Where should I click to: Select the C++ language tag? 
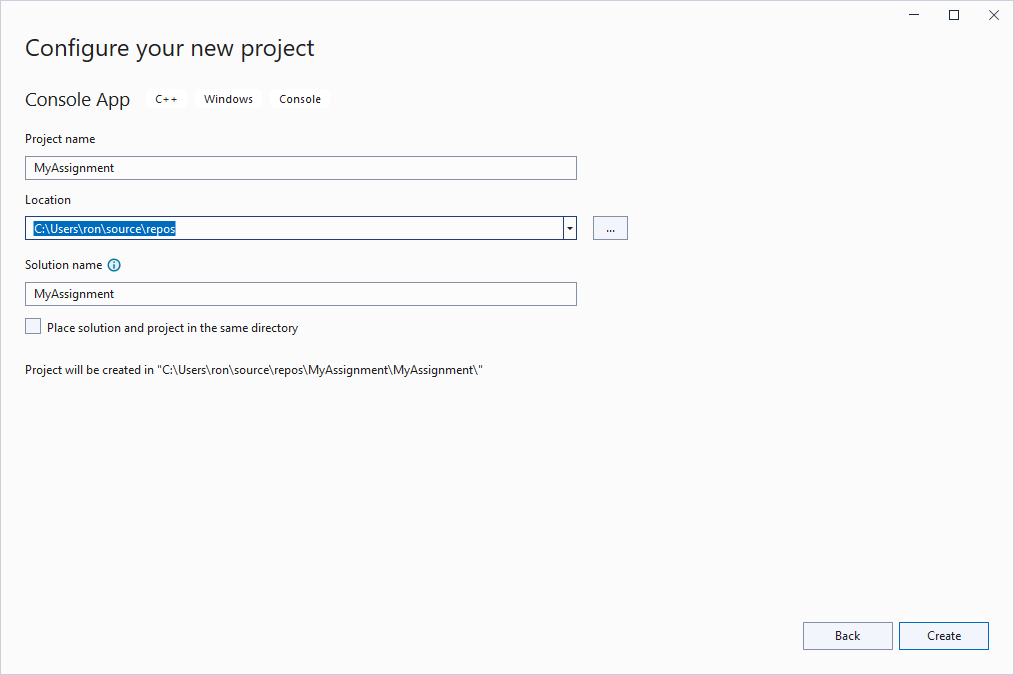click(165, 98)
